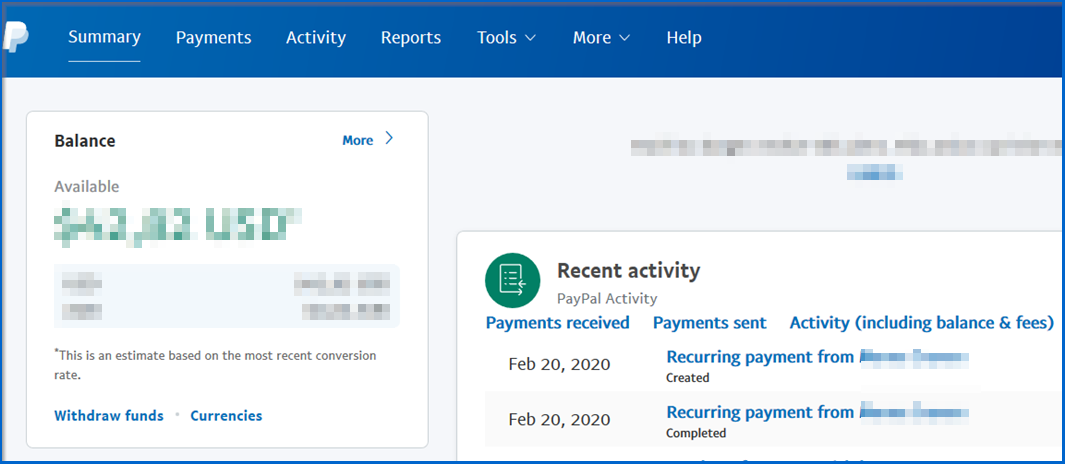Select the Payments received filter
The image size is (1065, 464).
tap(558, 323)
